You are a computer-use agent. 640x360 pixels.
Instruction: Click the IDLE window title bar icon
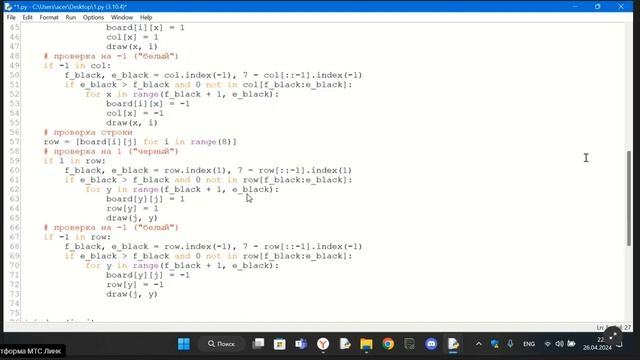pyautogui.click(x=8, y=7)
